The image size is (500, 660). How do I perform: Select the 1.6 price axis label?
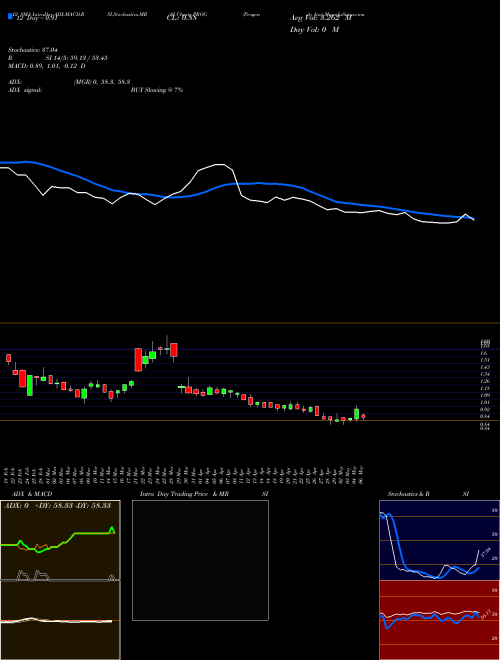(484, 353)
